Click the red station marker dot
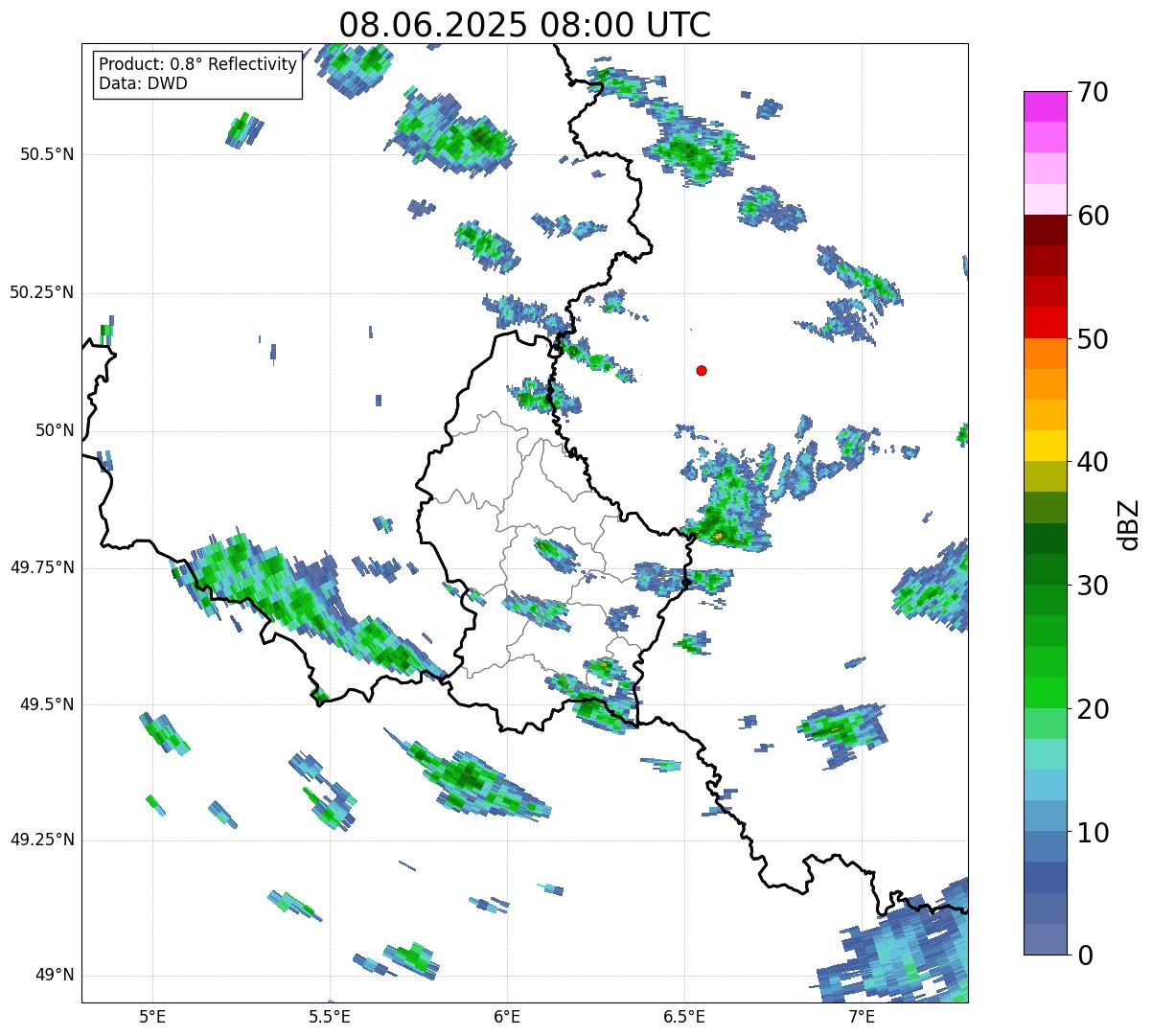This screenshot has width=1152, height=1036. pyautogui.click(x=702, y=370)
